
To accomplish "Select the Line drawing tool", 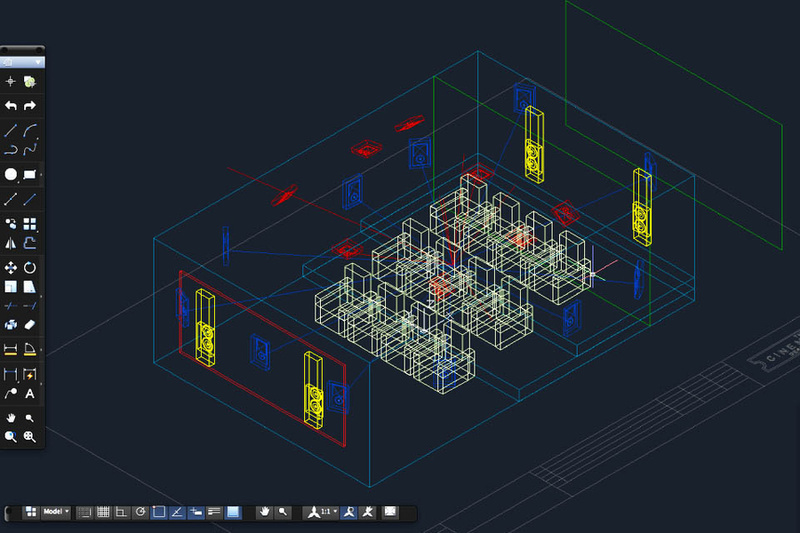I will click(x=11, y=130).
